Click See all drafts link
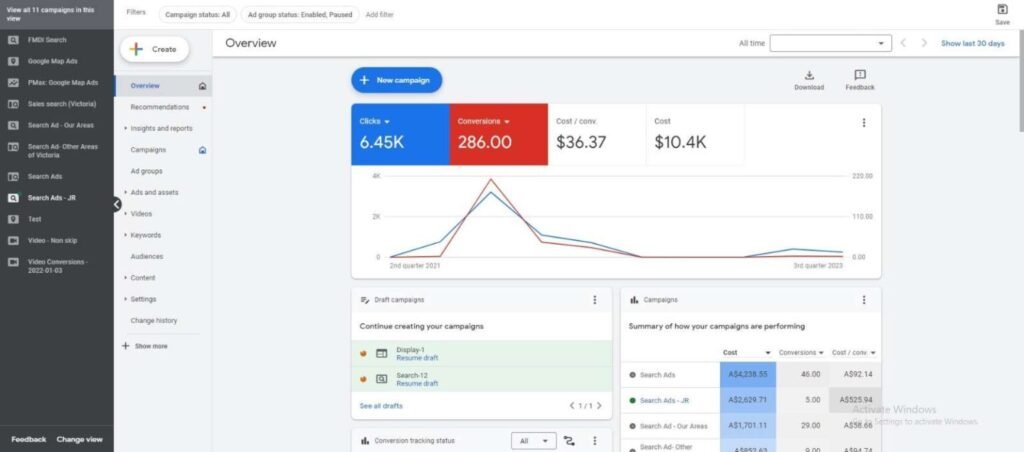1024x452 pixels. tap(381, 406)
